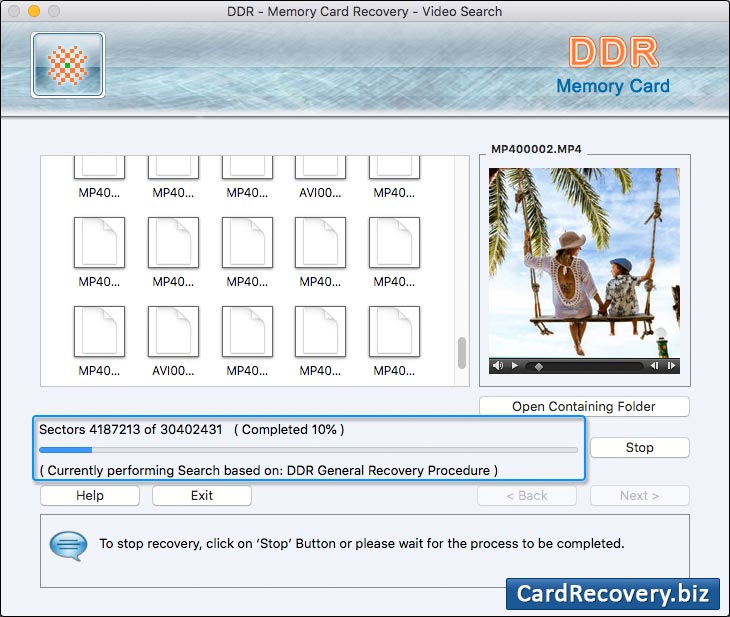The height and width of the screenshot is (617, 730).
Task: Step the preview video forward one frame
Action: [671, 366]
